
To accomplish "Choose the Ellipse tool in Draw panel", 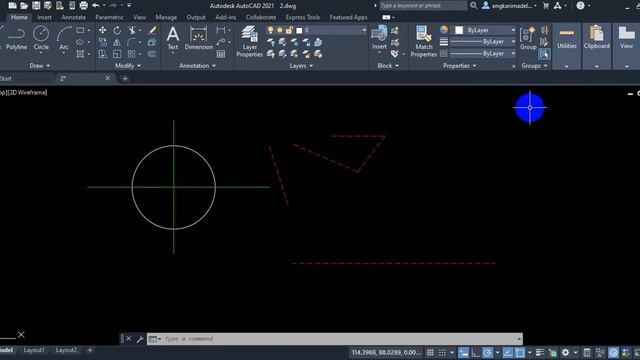I will point(80,42).
